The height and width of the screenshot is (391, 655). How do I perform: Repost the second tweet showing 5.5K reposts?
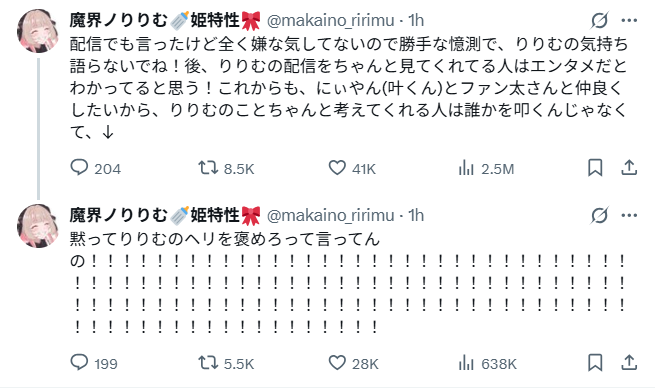226,363
